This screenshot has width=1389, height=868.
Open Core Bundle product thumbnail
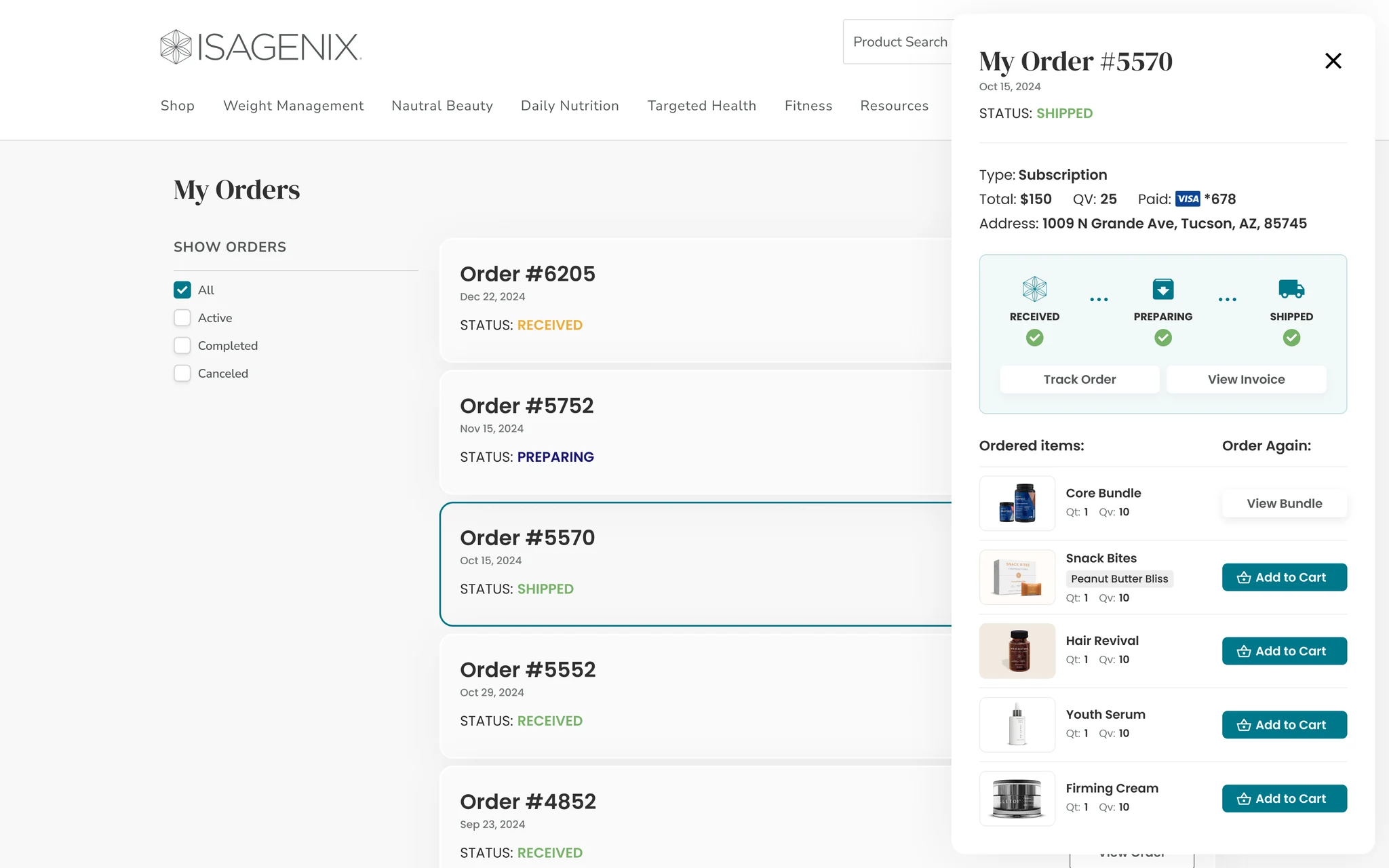tap(1017, 503)
